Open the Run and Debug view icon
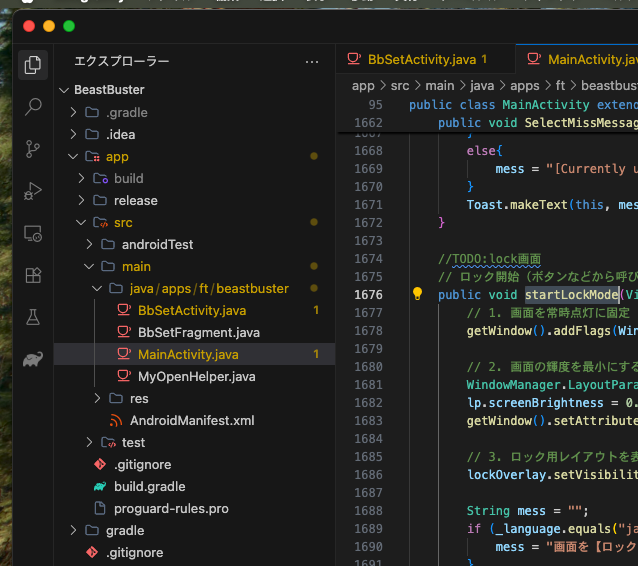This screenshot has width=638, height=566. coord(33,191)
